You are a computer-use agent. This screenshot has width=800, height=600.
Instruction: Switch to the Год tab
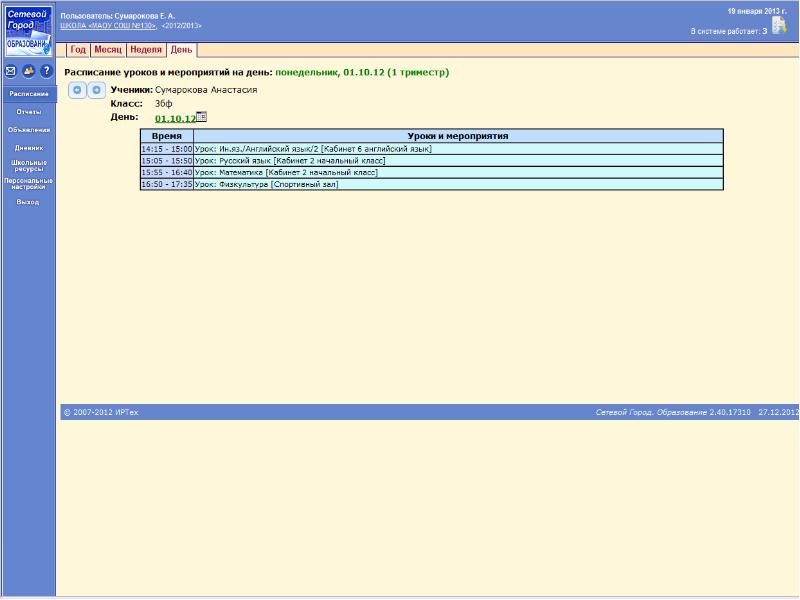[x=78, y=49]
